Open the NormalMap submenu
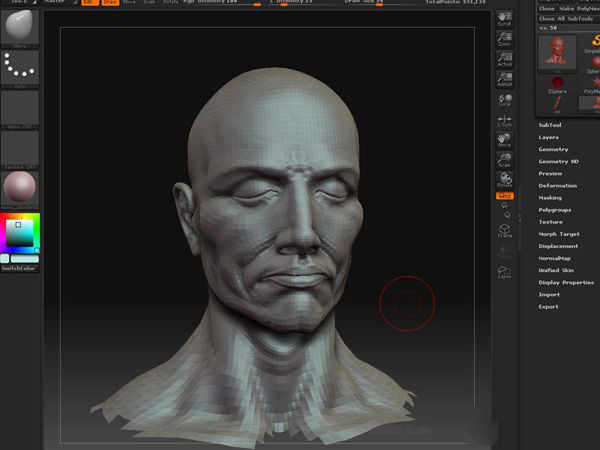The width and height of the screenshot is (600, 450). [554, 258]
